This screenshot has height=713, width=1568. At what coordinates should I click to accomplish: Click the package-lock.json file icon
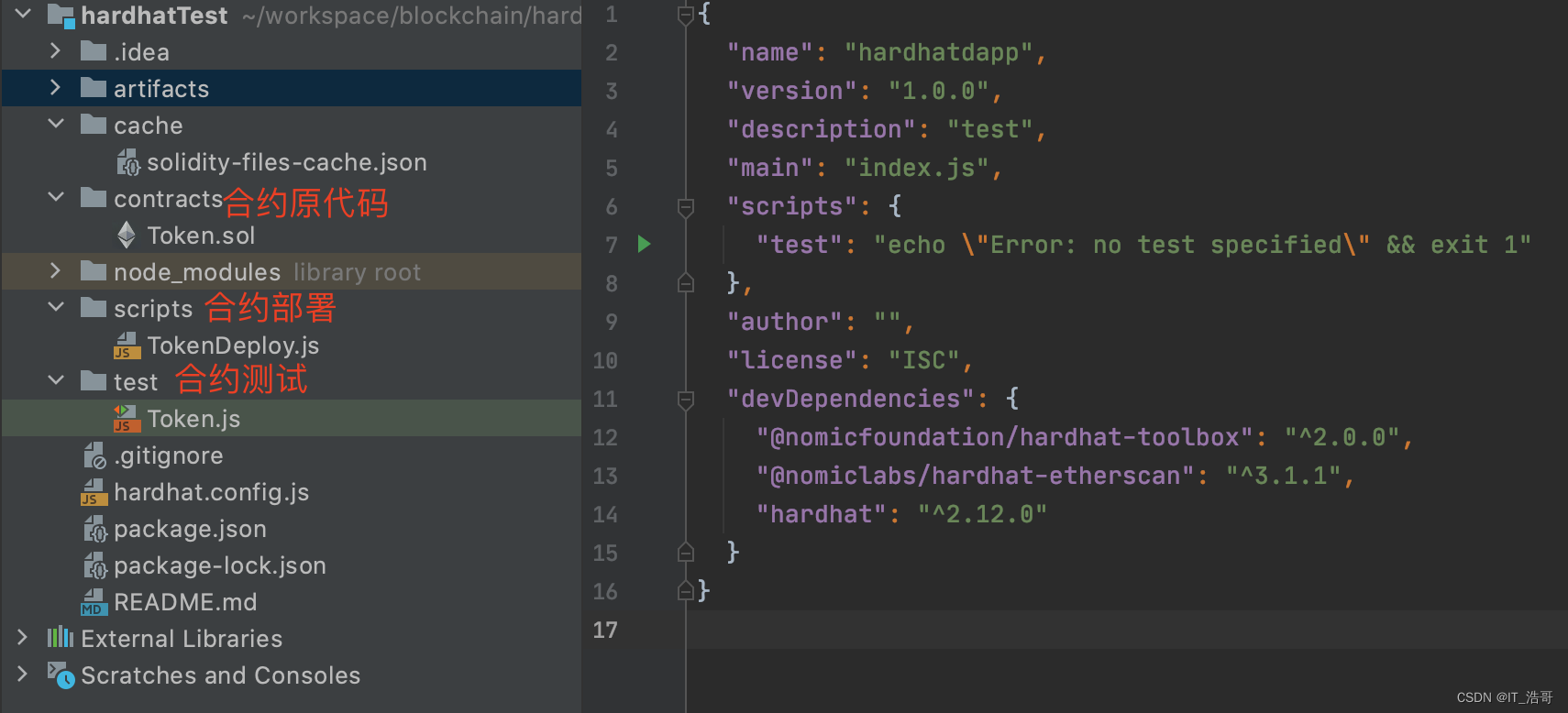(94, 565)
